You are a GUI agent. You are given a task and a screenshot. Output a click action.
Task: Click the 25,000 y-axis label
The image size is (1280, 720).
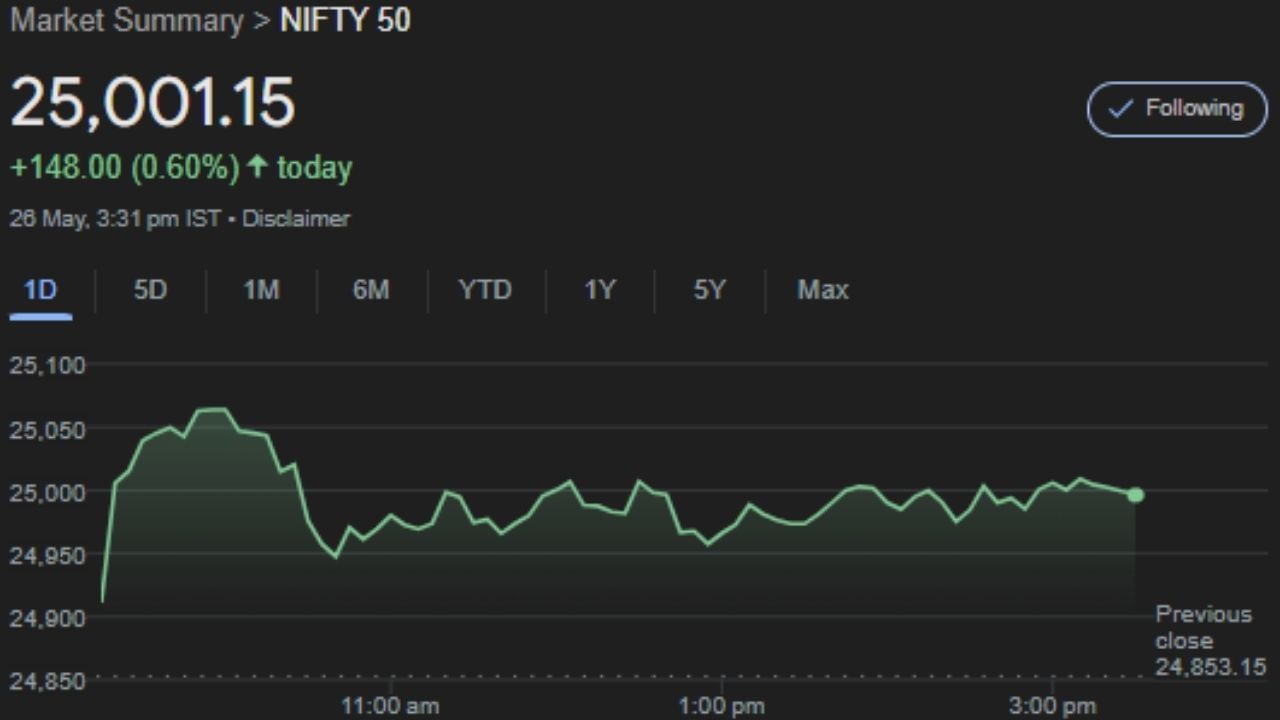click(x=47, y=491)
